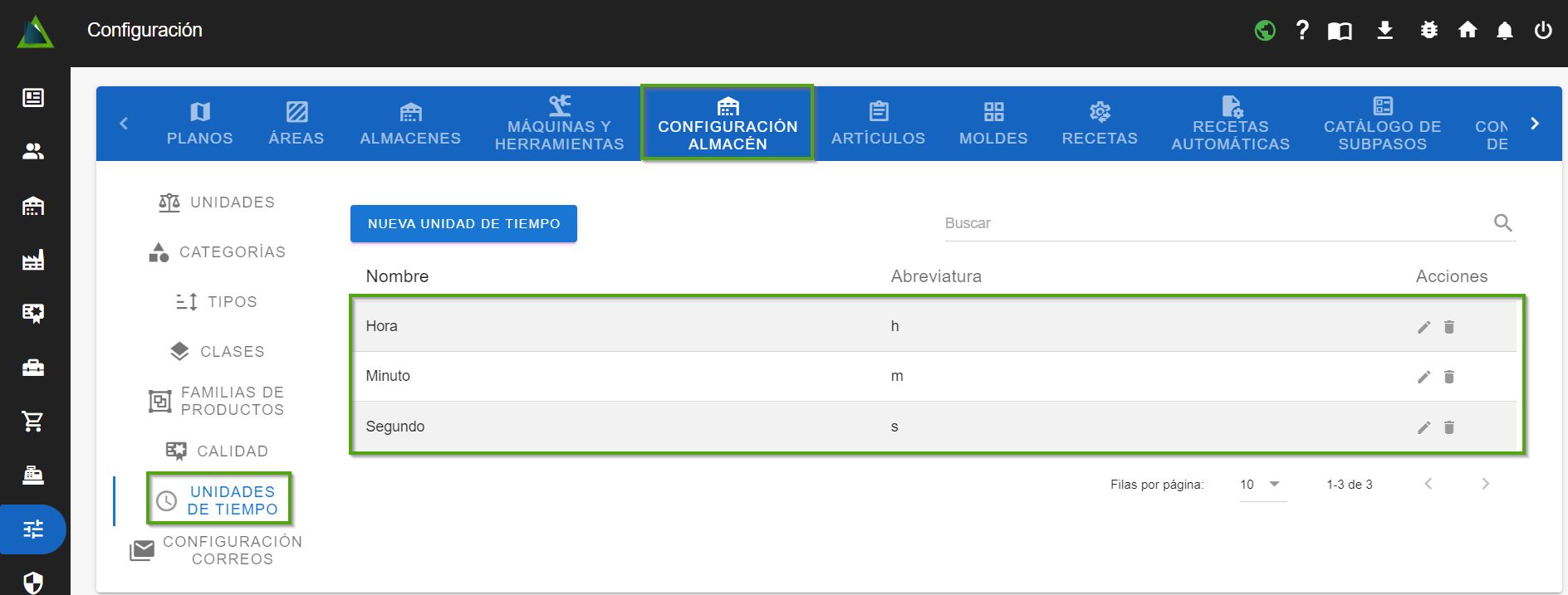Click the Buscar search field
The width and height of the screenshot is (1568, 595).
1213,223
